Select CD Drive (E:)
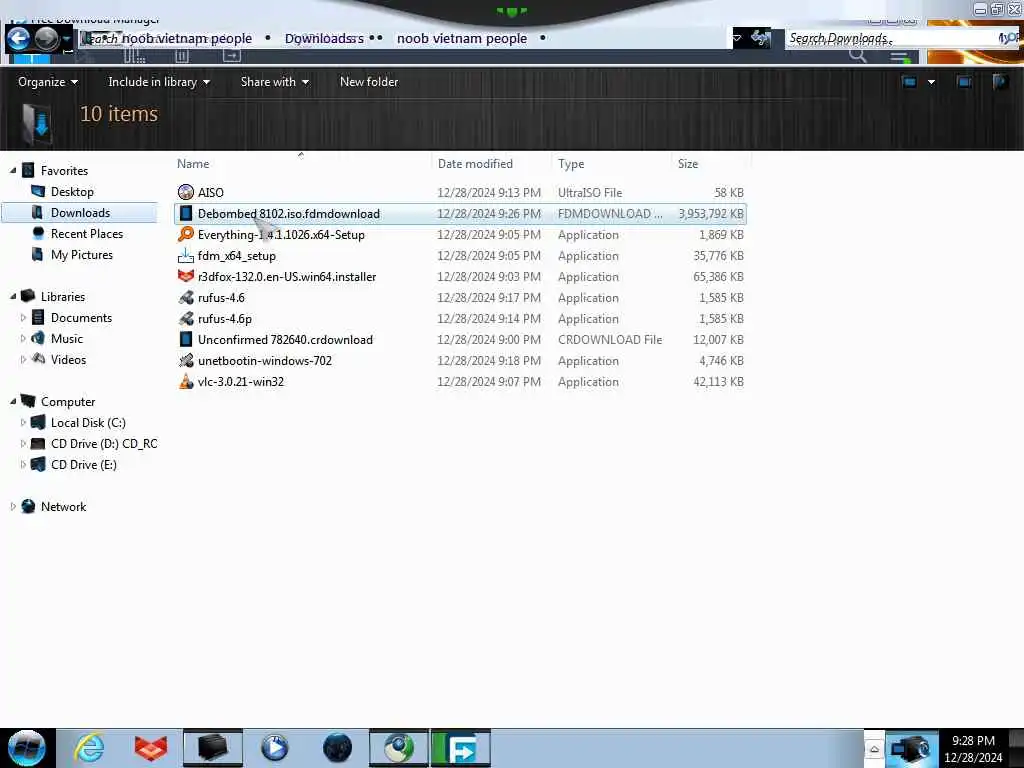Viewport: 1024px width, 768px height. point(84,464)
